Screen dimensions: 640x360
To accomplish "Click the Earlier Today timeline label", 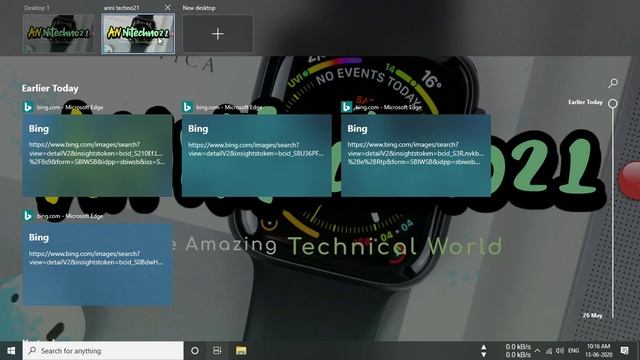I will (585, 102).
